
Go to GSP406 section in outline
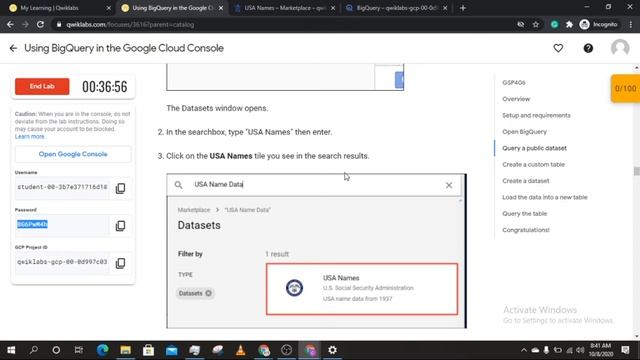pyautogui.click(x=514, y=82)
